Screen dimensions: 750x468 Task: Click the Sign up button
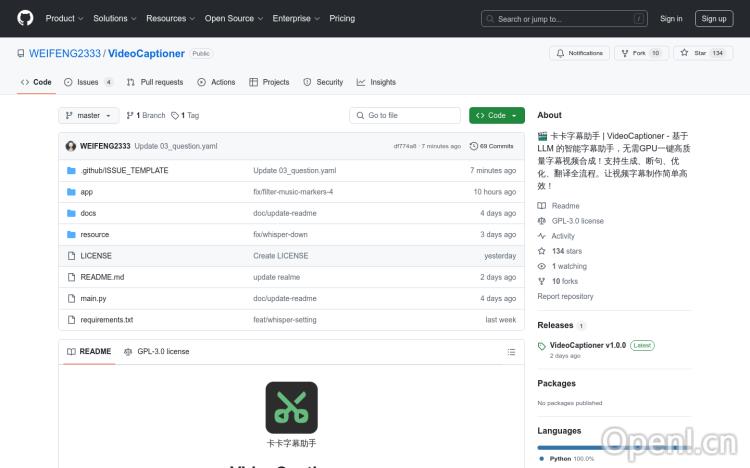(714, 18)
